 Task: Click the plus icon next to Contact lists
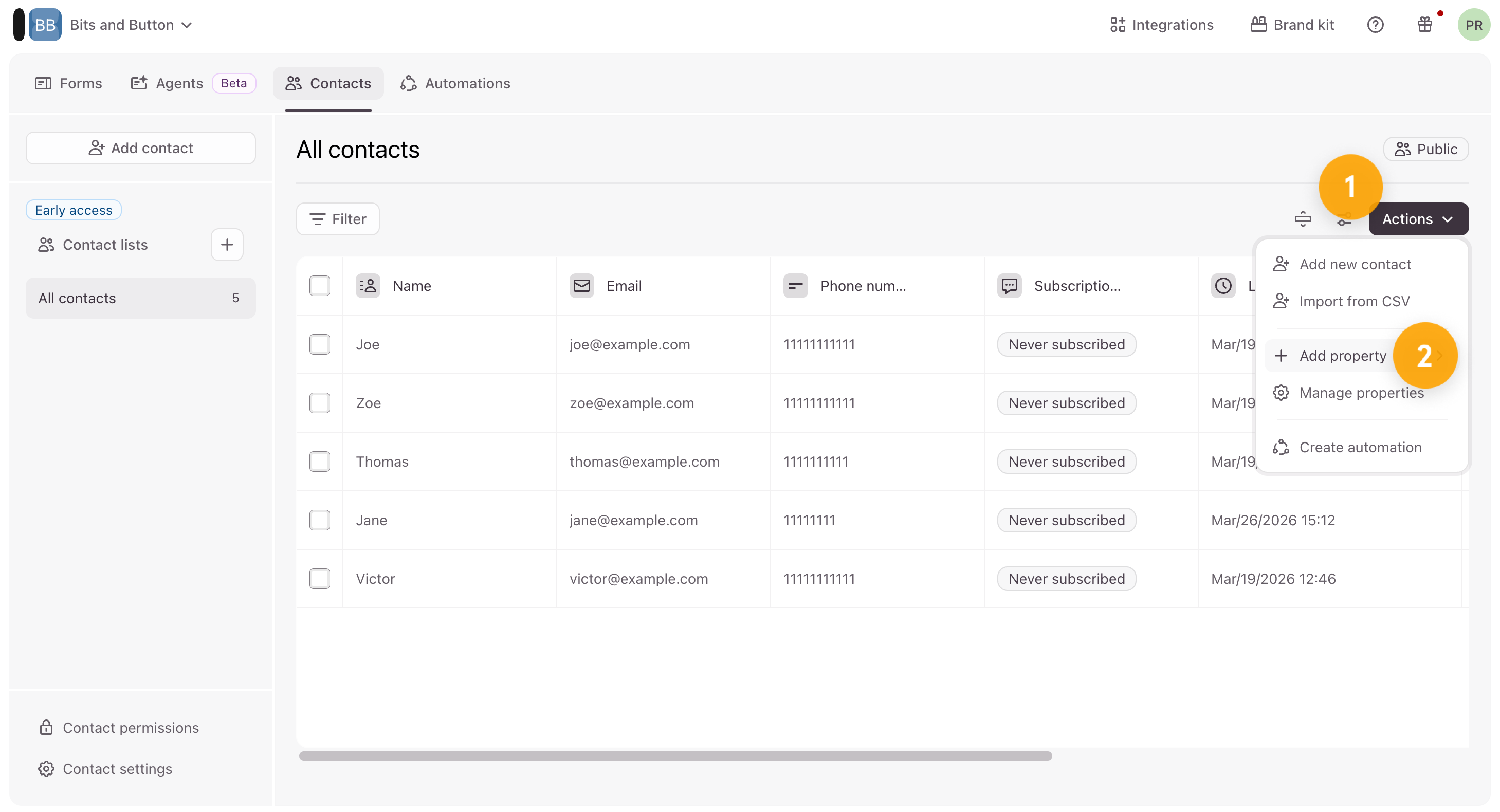227,245
